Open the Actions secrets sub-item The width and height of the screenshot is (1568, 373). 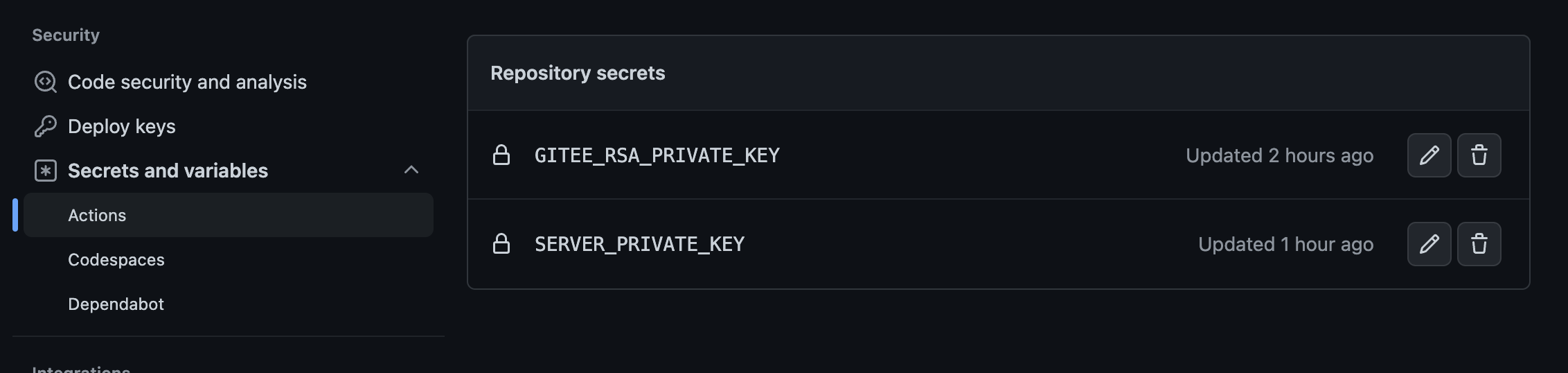click(229, 215)
